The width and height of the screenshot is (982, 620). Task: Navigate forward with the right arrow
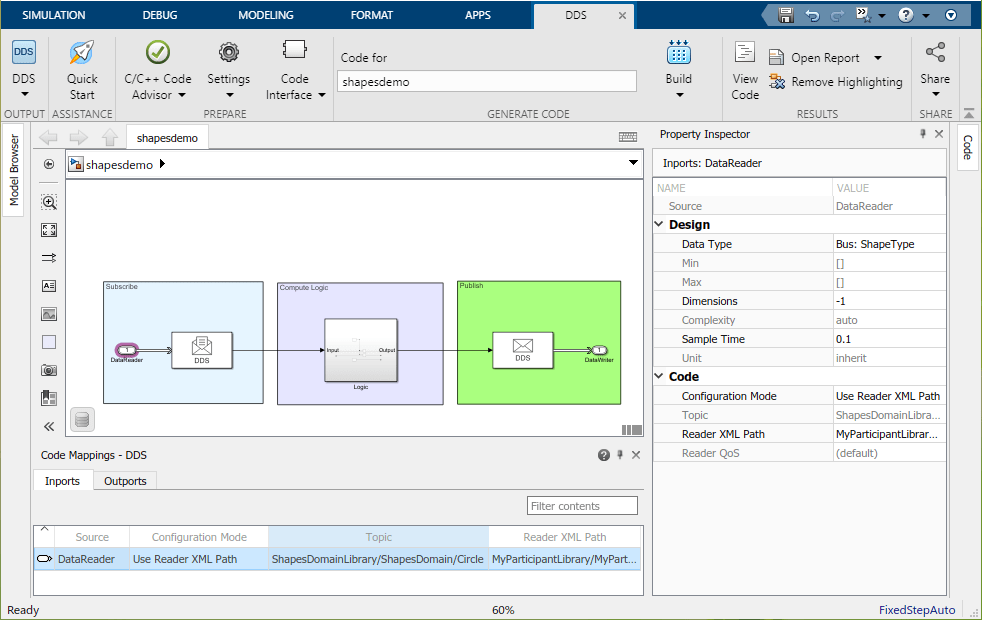coord(78,137)
